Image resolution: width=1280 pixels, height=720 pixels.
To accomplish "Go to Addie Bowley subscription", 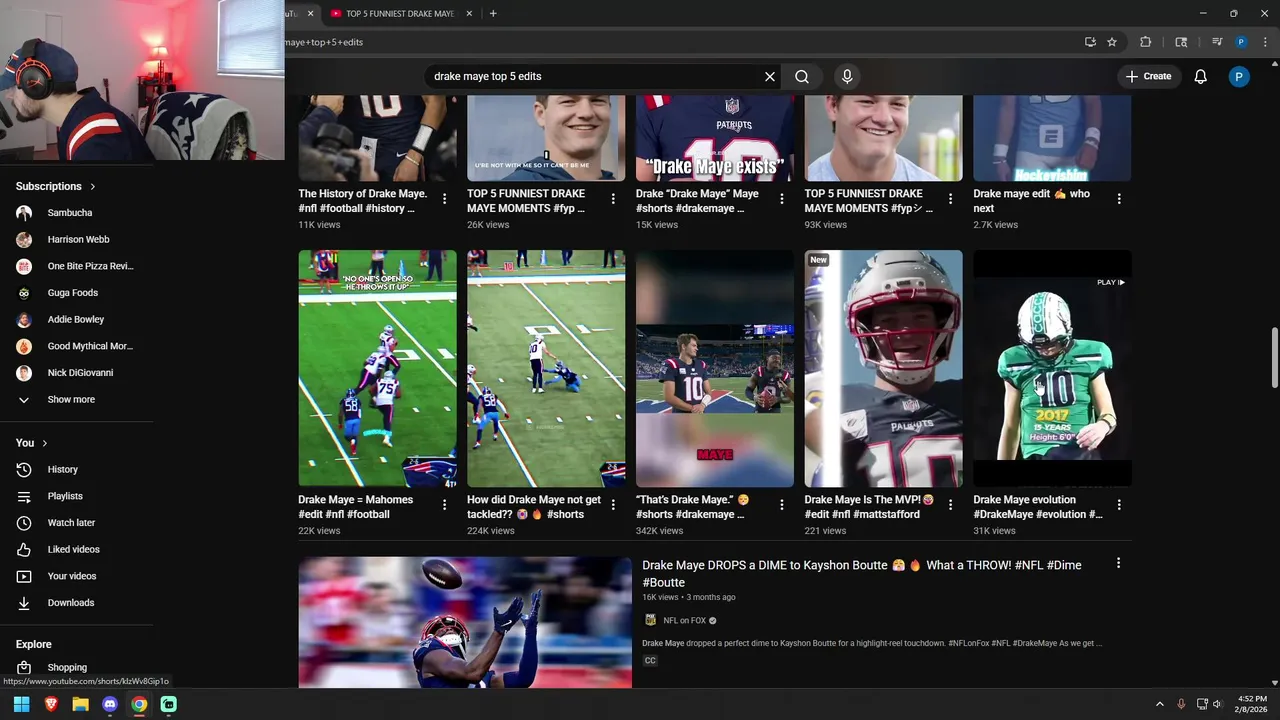I will 76,319.
